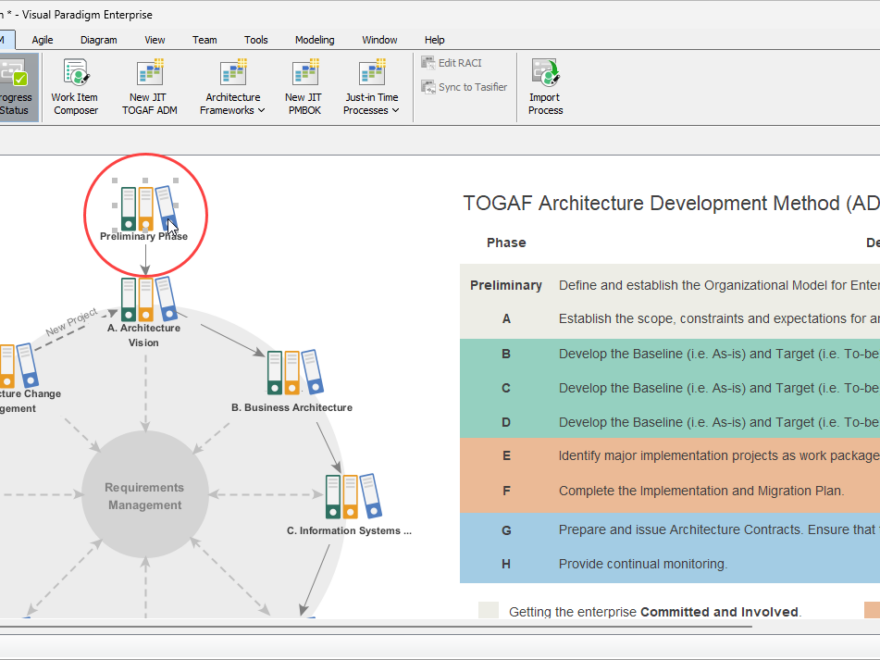Select the B. Business Architecture phase
The image size is (880, 660).
[293, 375]
